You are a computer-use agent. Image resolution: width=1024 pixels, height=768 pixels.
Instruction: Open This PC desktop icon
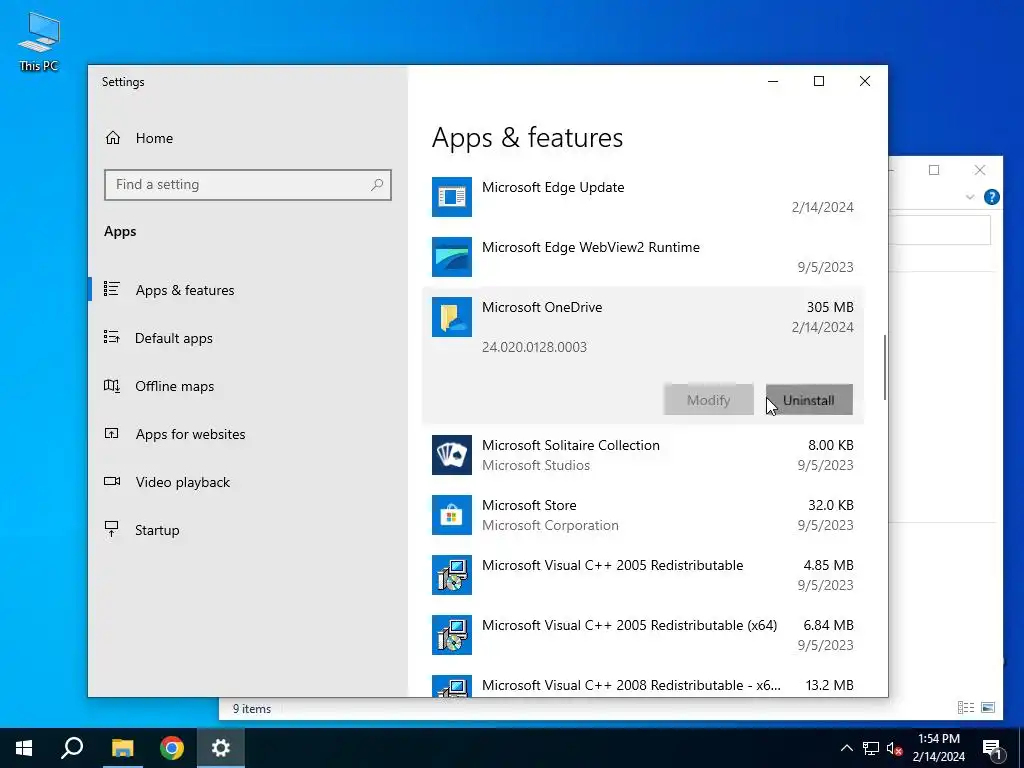coord(39,40)
